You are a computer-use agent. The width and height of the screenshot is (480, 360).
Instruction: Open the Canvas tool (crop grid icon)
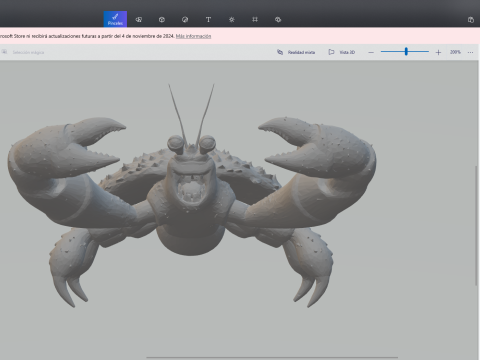click(x=255, y=19)
